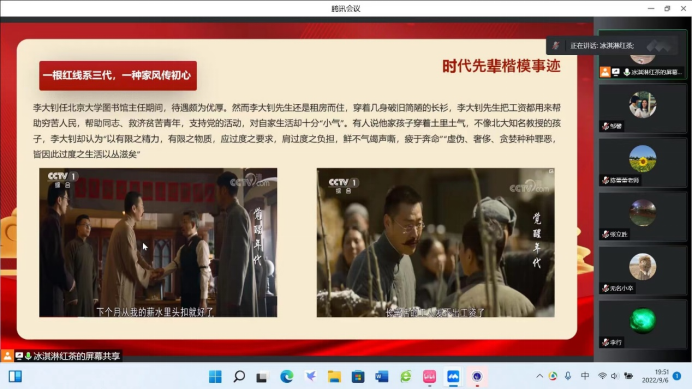Open the volume tray control

click(x=614, y=376)
